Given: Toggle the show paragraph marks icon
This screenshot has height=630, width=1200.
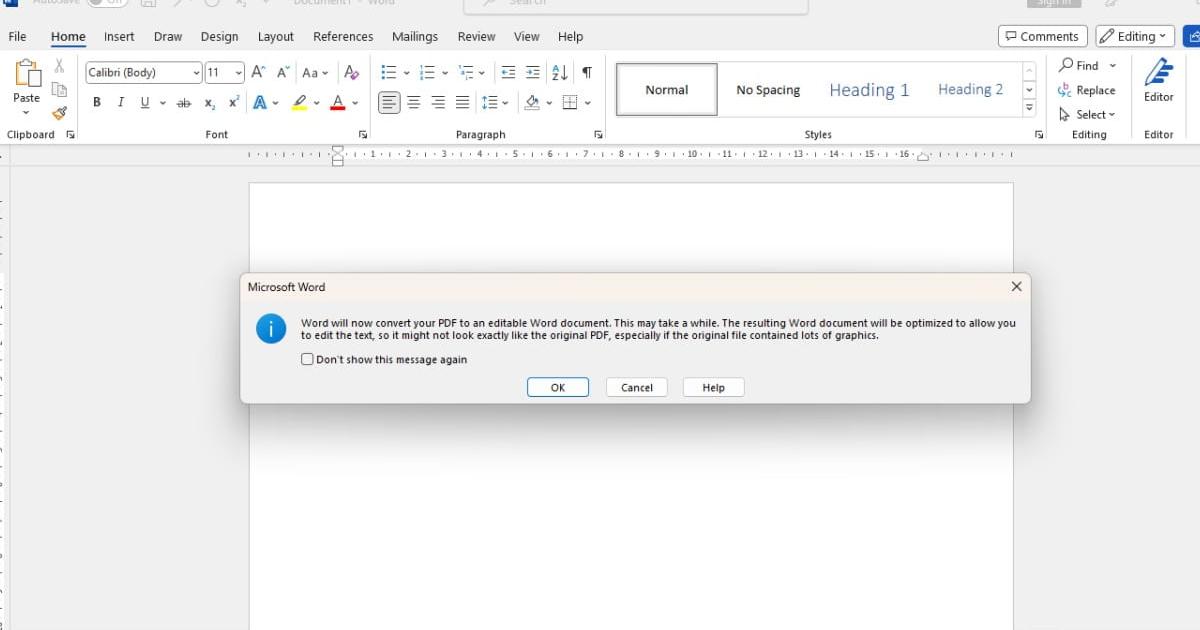Looking at the screenshot, I should [x=587, y=72].
